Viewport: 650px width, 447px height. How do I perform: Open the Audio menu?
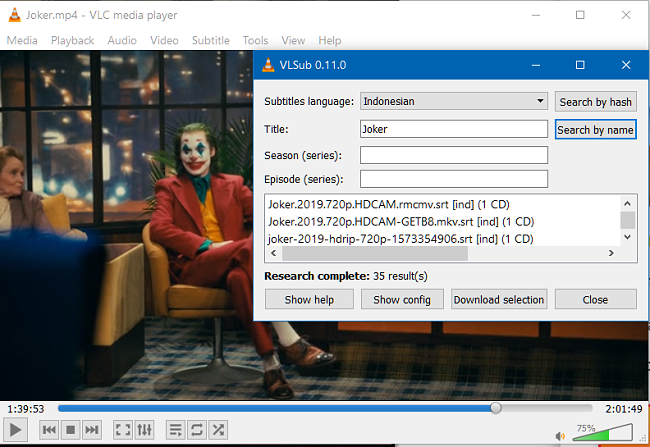tap(122, 40)
